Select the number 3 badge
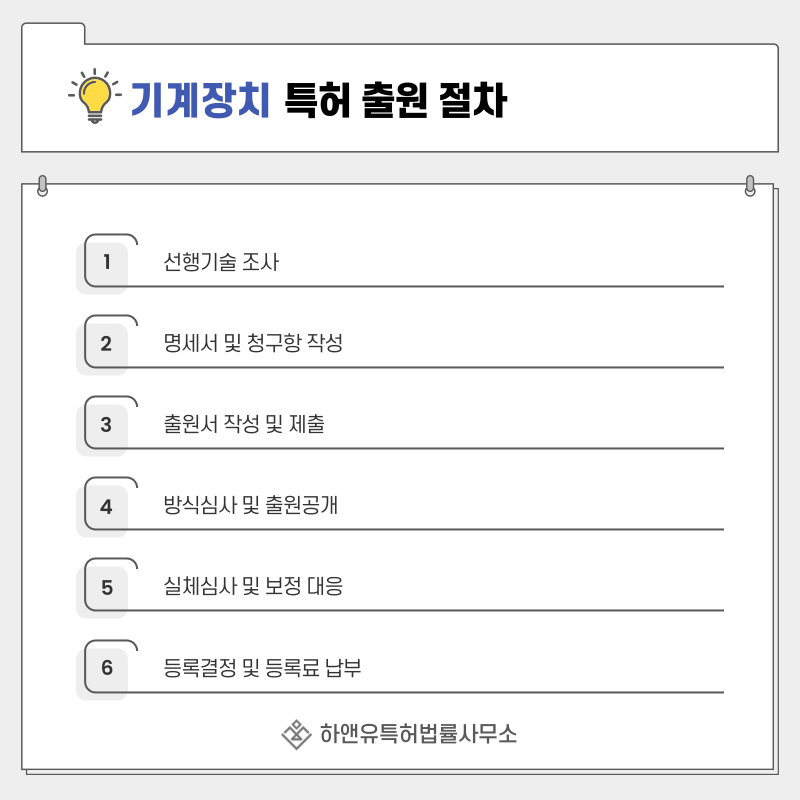800x800 pixels. point(106,424)
